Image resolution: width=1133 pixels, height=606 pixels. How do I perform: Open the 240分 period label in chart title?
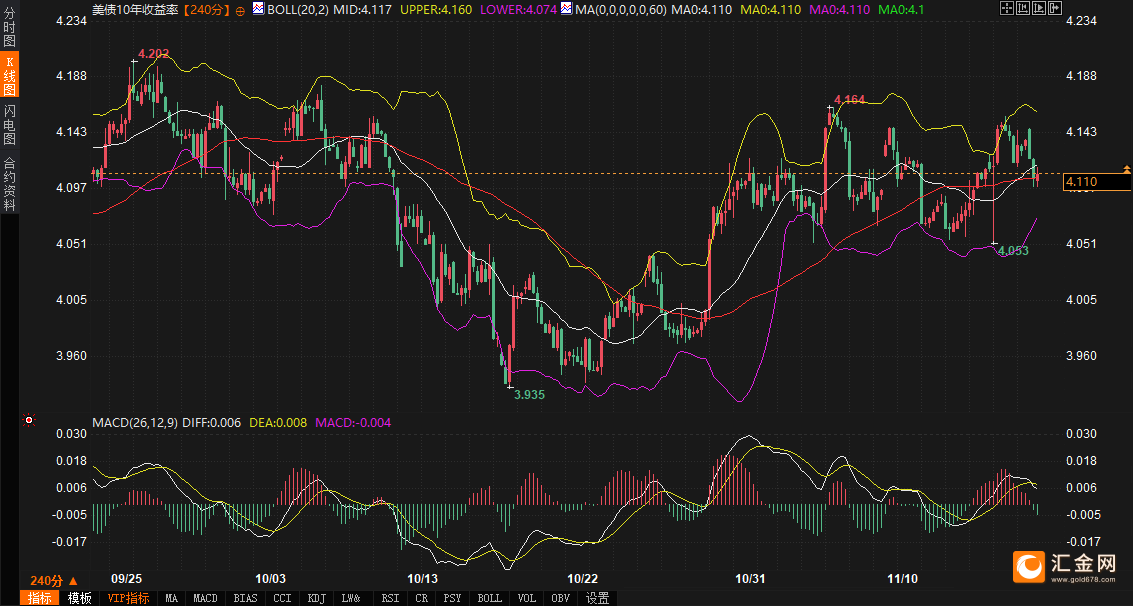pos(208,9)
